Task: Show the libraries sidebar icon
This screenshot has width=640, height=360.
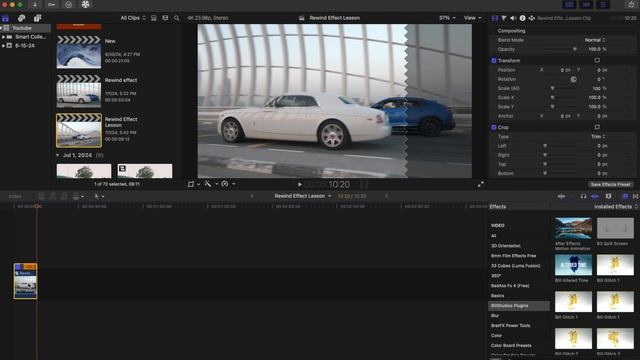Action: click(x=5, y=18)
